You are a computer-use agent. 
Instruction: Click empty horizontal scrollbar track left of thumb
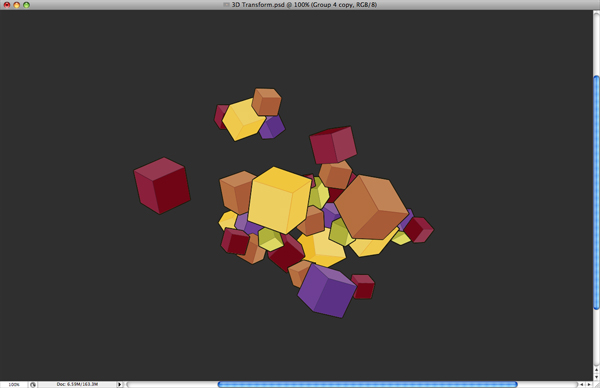point(172,385)
